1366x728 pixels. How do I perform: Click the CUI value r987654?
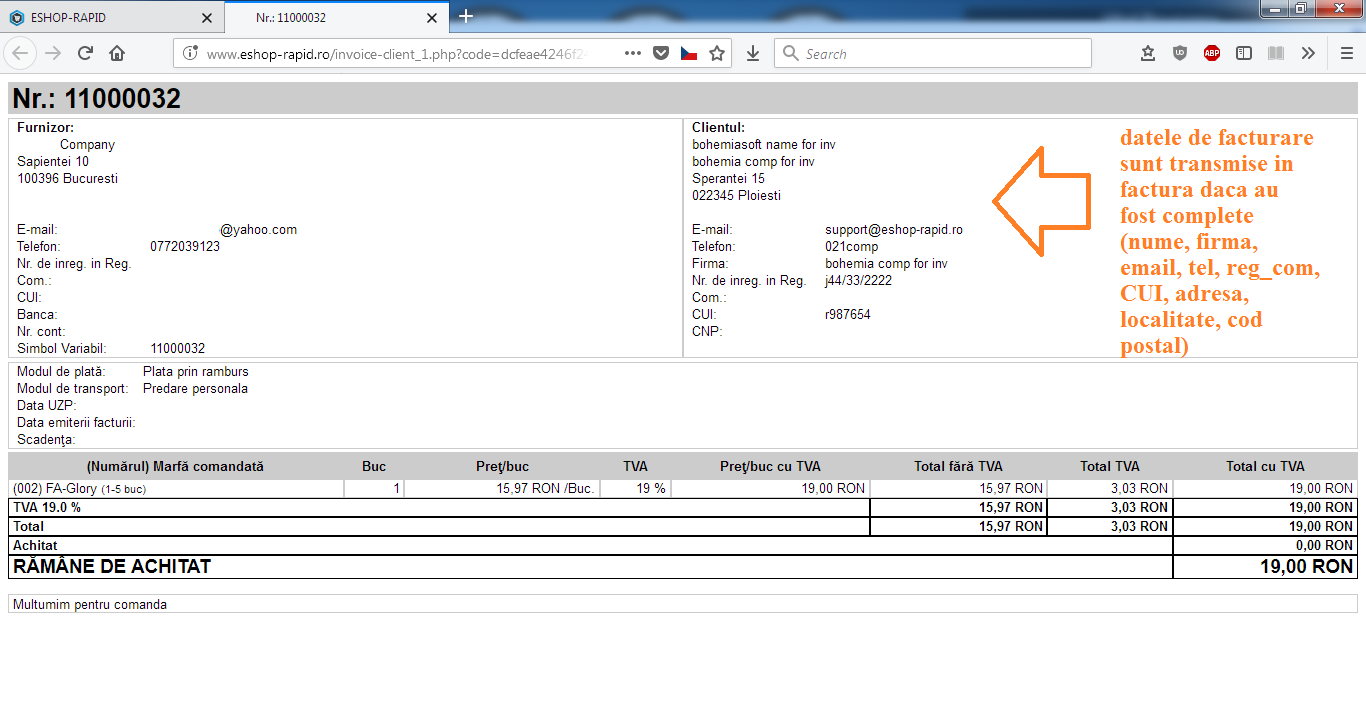coord(847,314)
